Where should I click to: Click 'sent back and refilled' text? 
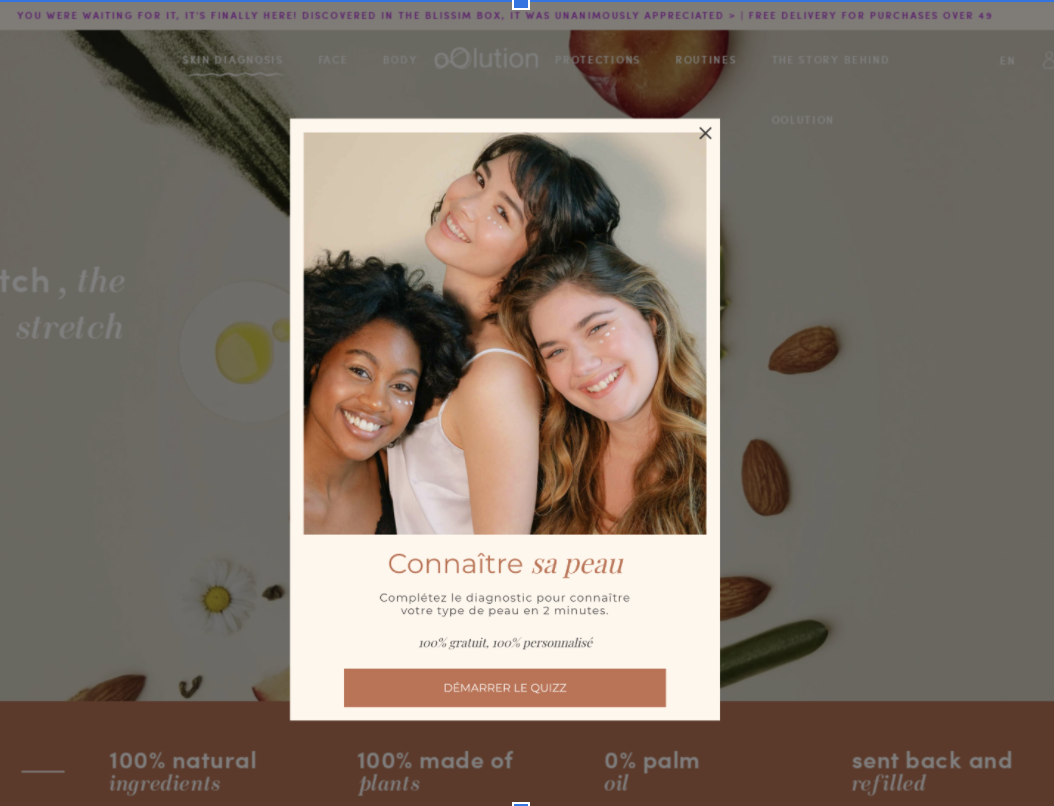coord(932,772)
